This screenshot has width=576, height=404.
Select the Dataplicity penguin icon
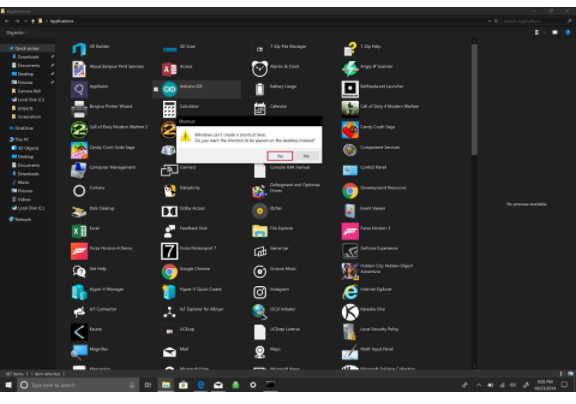[169, 191]
